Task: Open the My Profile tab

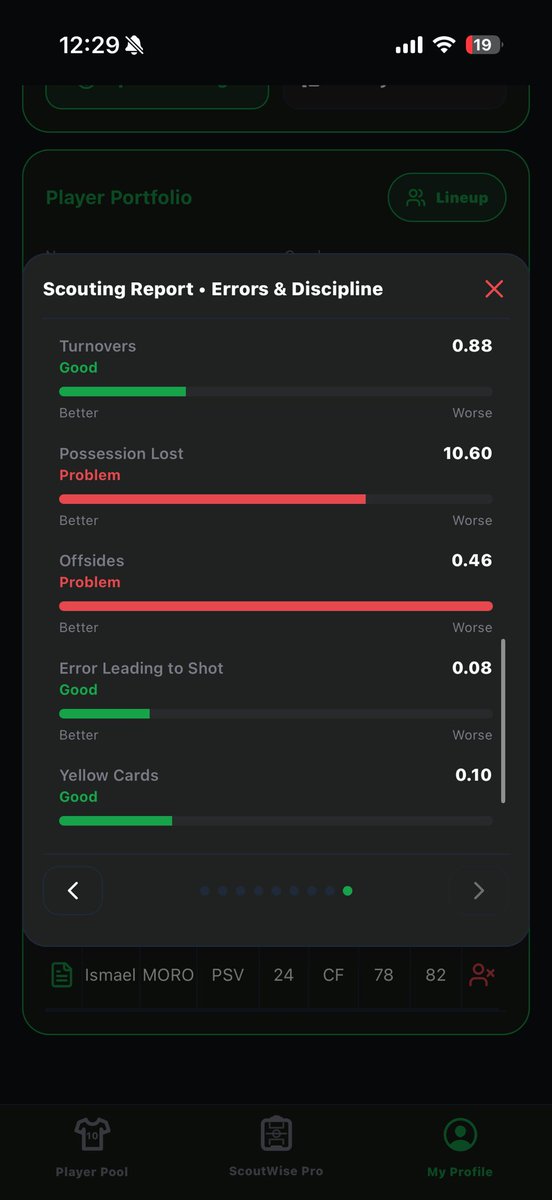Action: pyautogui.click(x=460, y=1147)
